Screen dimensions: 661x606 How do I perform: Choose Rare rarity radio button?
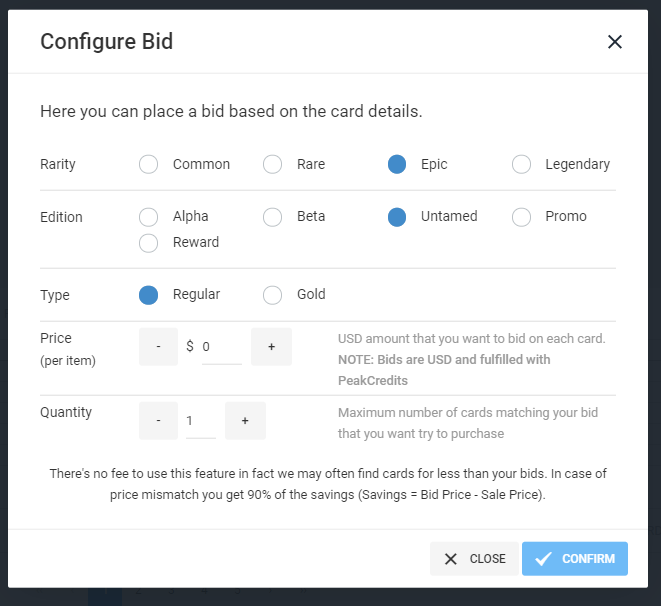273,165
